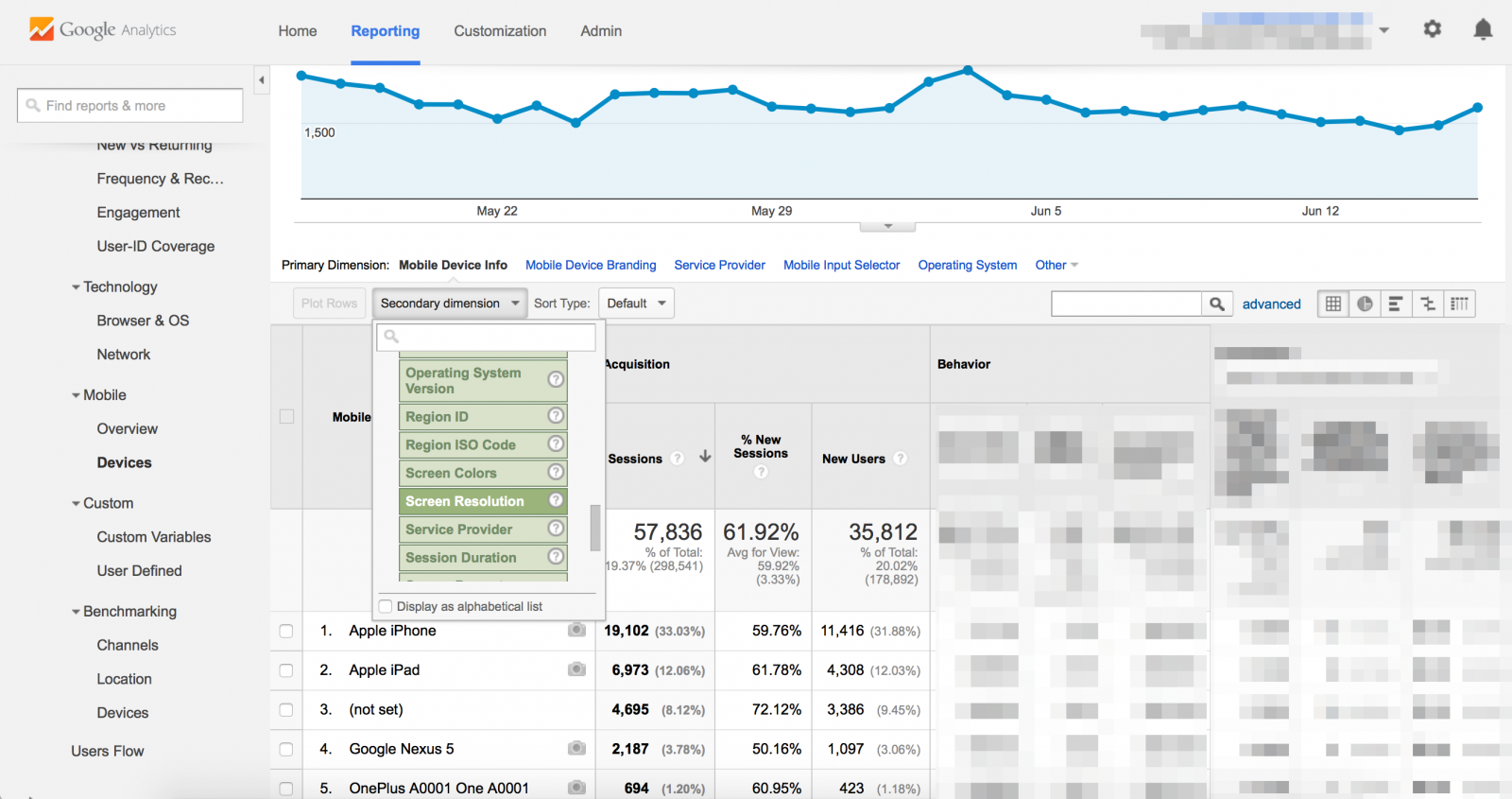This screenshot has height=799, width=1512.
Task: Switch to Data table view icon
Action: coord(1333,304)
